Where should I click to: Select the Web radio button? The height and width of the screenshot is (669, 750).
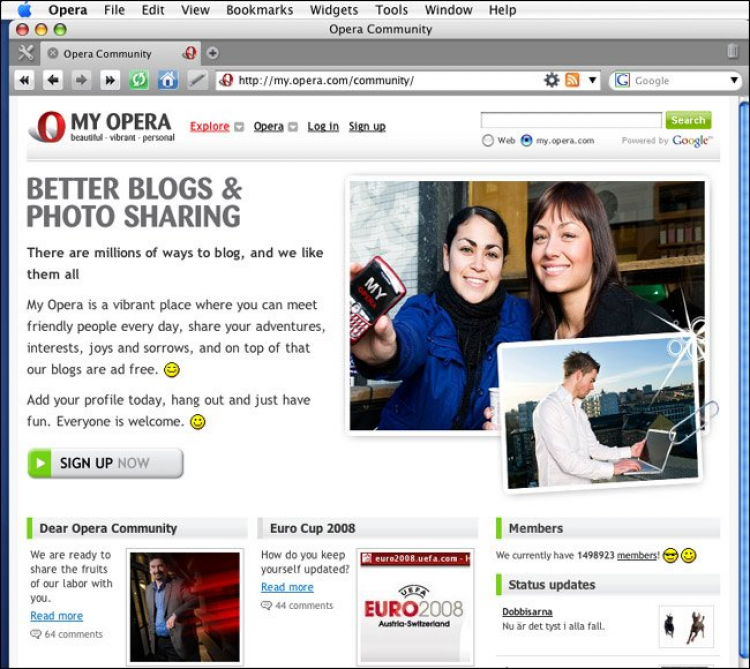487,141
